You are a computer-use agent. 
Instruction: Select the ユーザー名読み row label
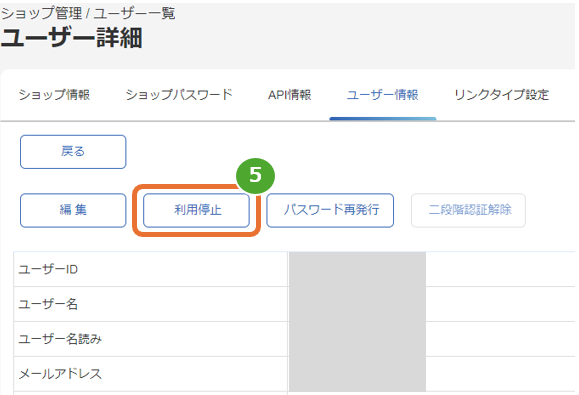(x=60, y=339)
